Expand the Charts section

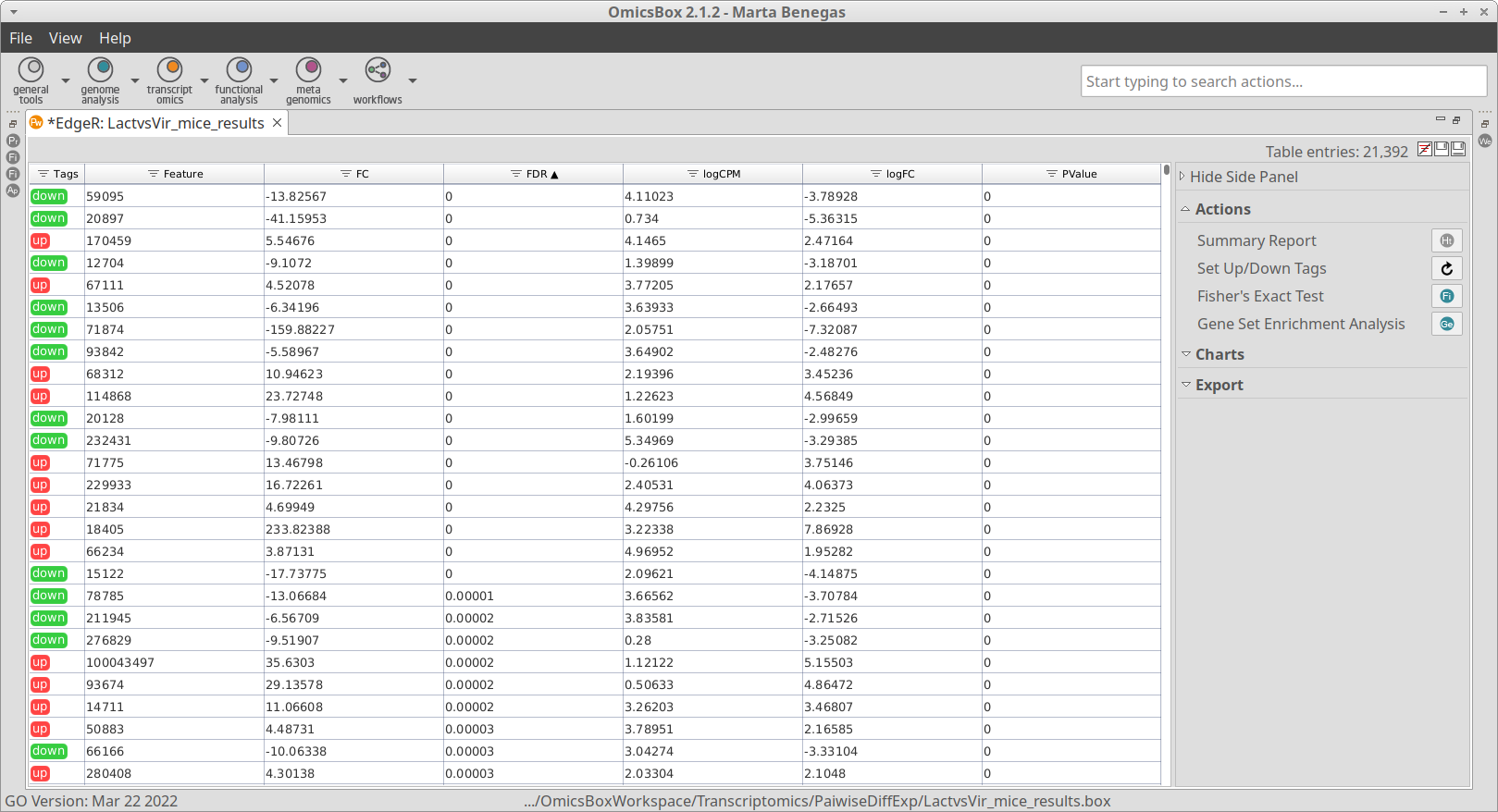[x=1219, y=354]
